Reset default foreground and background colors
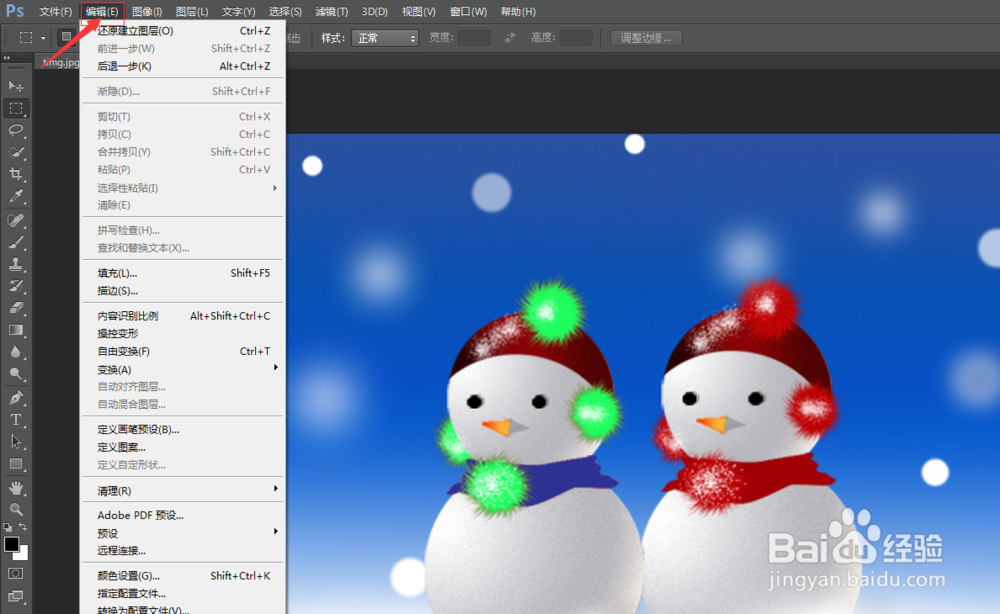Screen dimensions: 1000x614 (x=8, y=527)
